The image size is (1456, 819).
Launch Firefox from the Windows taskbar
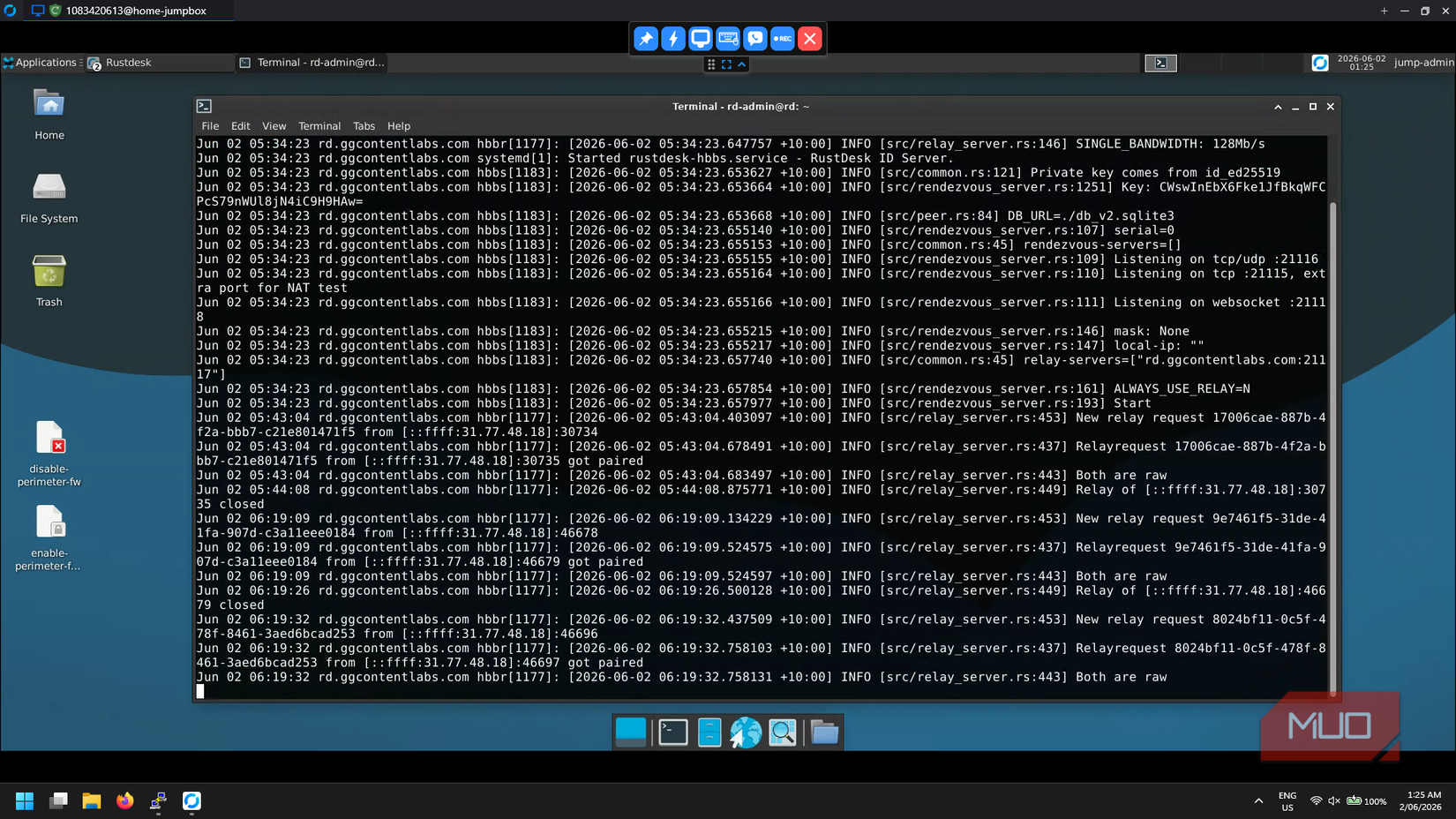(125, 800)
